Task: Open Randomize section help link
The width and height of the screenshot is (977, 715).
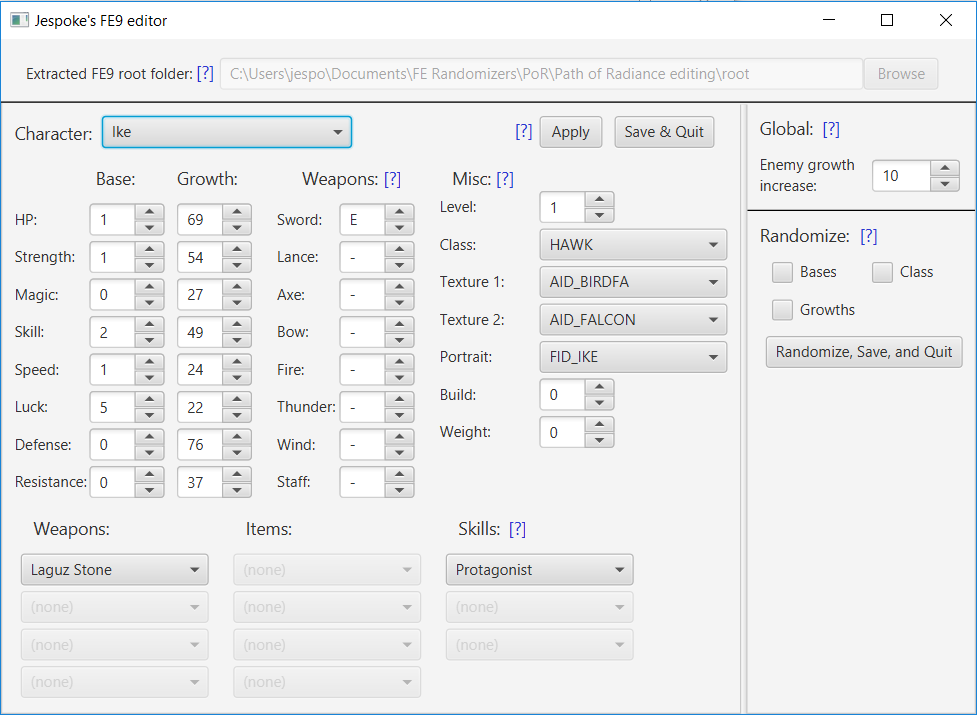Action: click(x=869, y=237)
